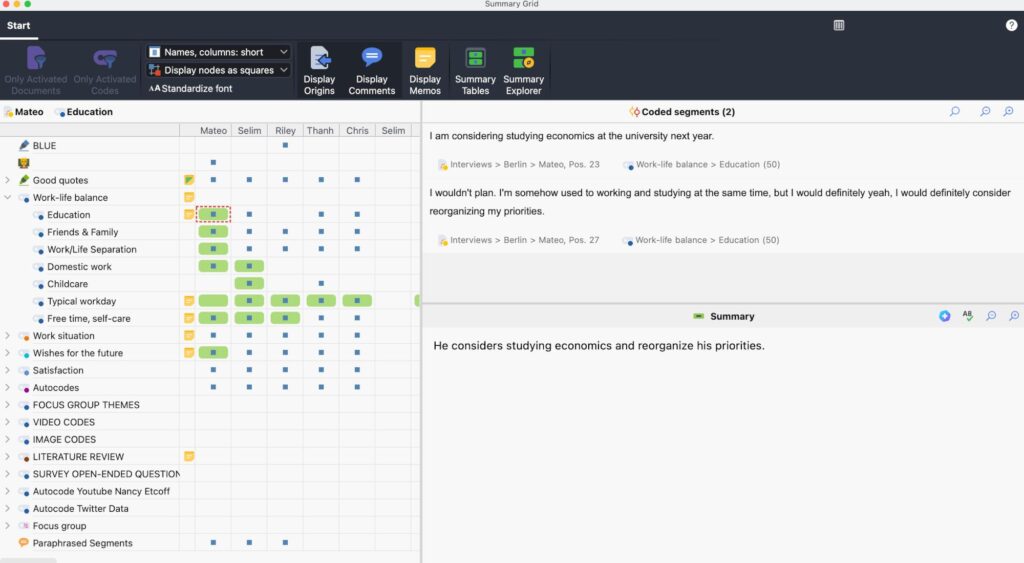Click the Mateo column header
The width and height of the screenshot is (1024, 563).
tap(214, 131)
